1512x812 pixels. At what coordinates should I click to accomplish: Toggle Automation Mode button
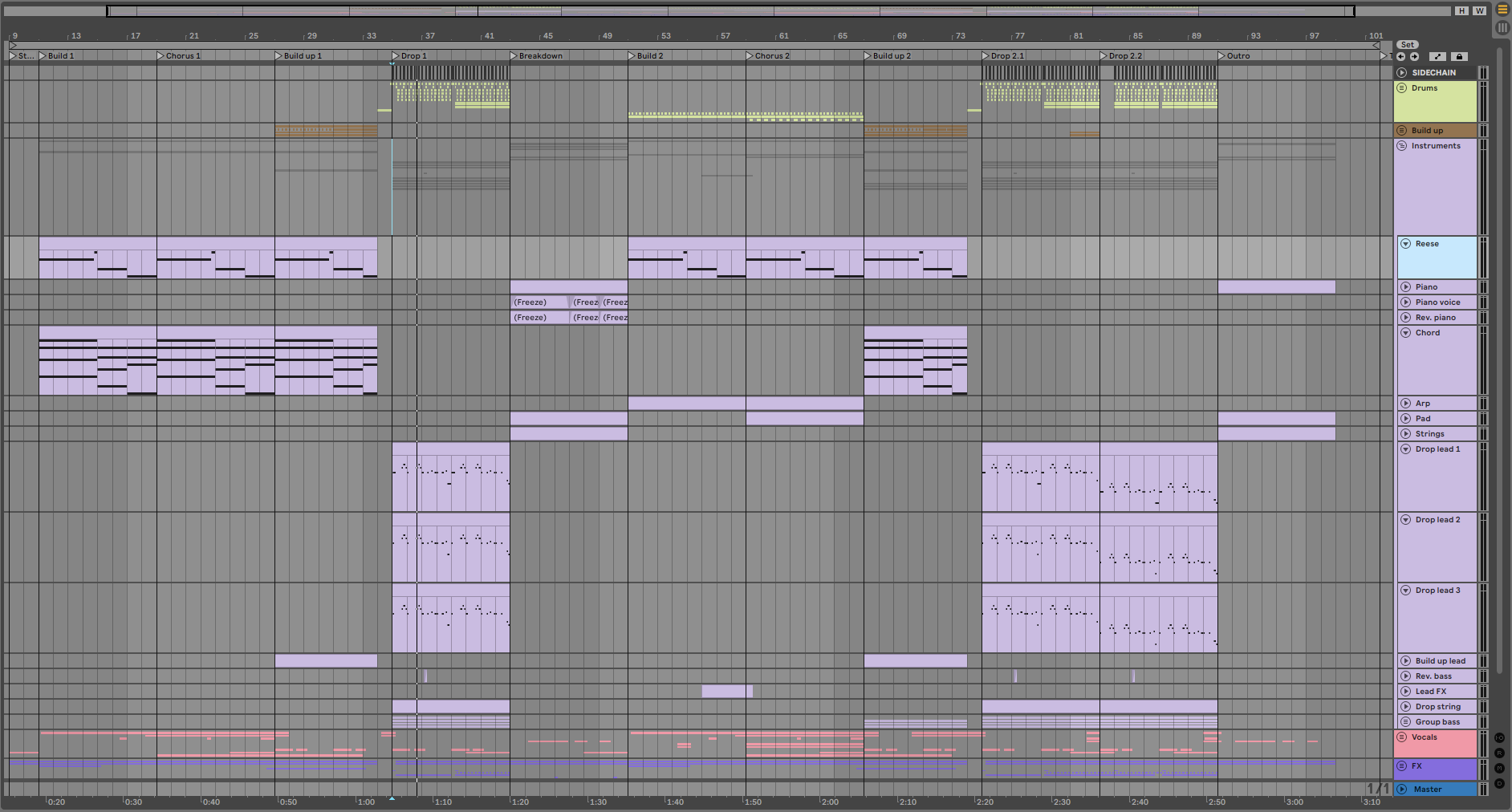(x=1438, y=57)
